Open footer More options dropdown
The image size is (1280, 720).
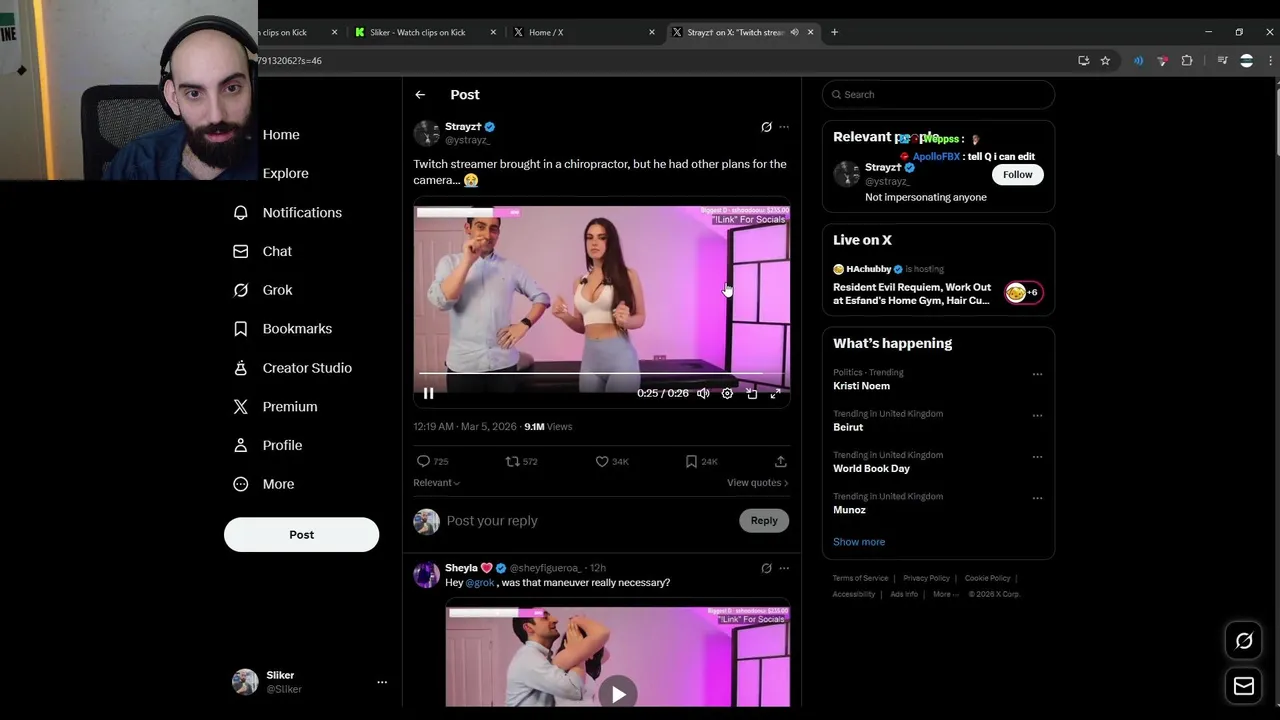coord(945,594)
